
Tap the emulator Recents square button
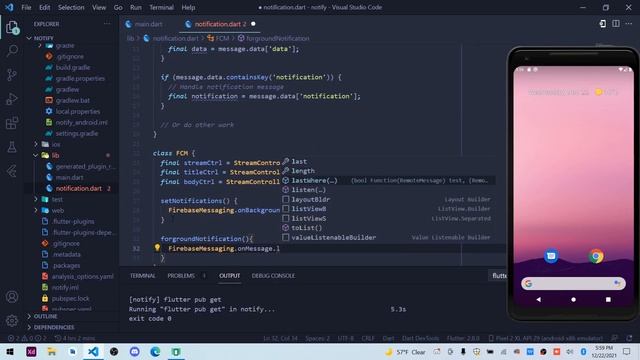point(608,299)
